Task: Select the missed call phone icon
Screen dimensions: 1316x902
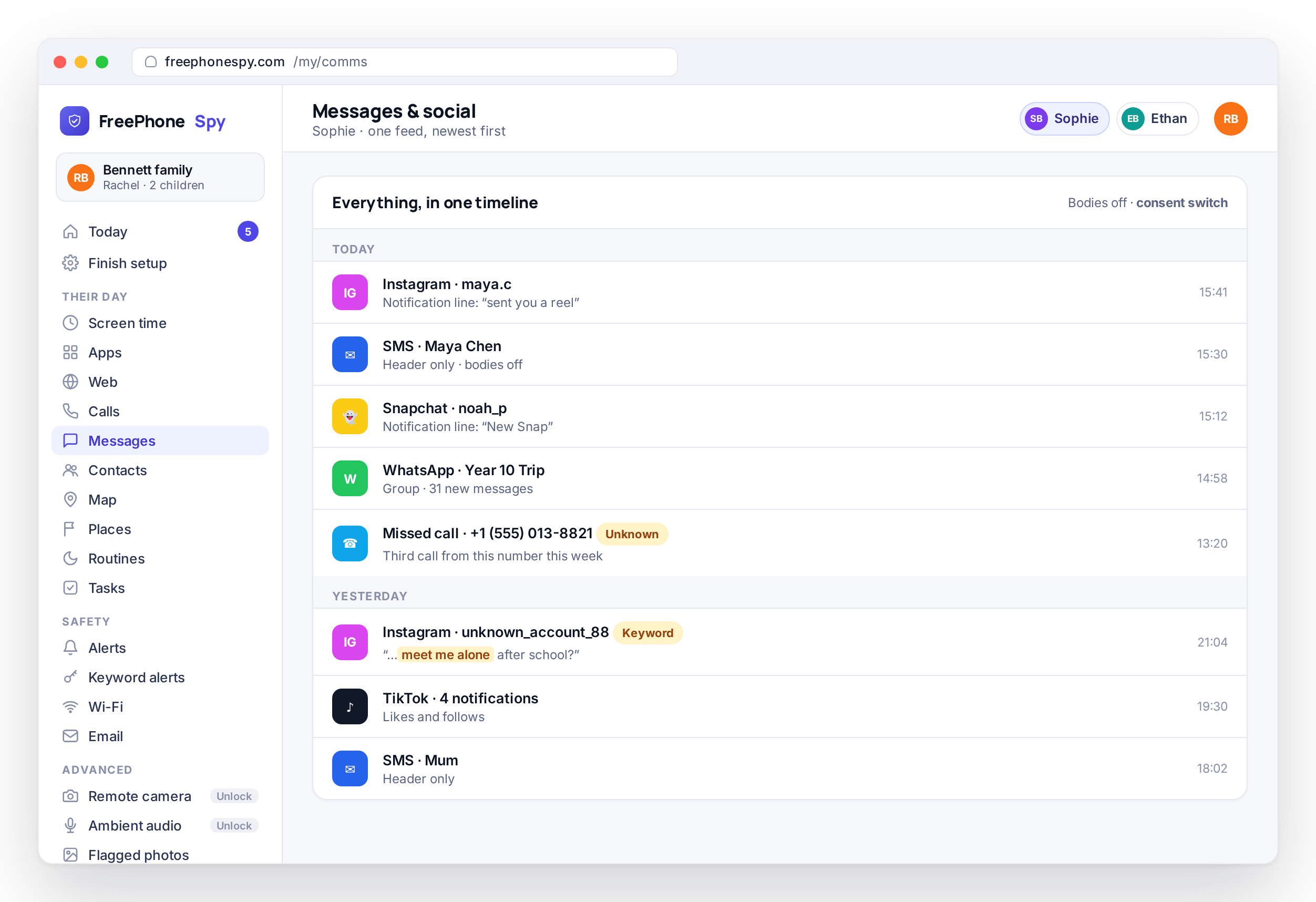Action: click(350, 544)
